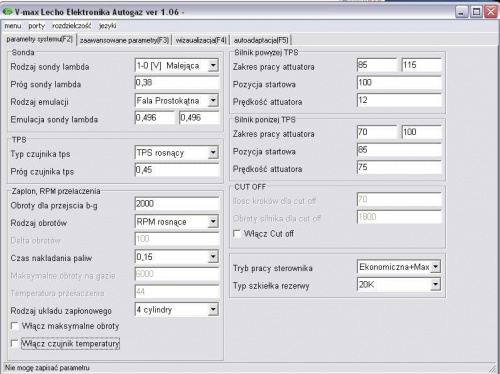Viewport: 500px width, 374px height.
Task: Switch to autoadaptacja(F5) tab
Action: click(x=261, y=40)
